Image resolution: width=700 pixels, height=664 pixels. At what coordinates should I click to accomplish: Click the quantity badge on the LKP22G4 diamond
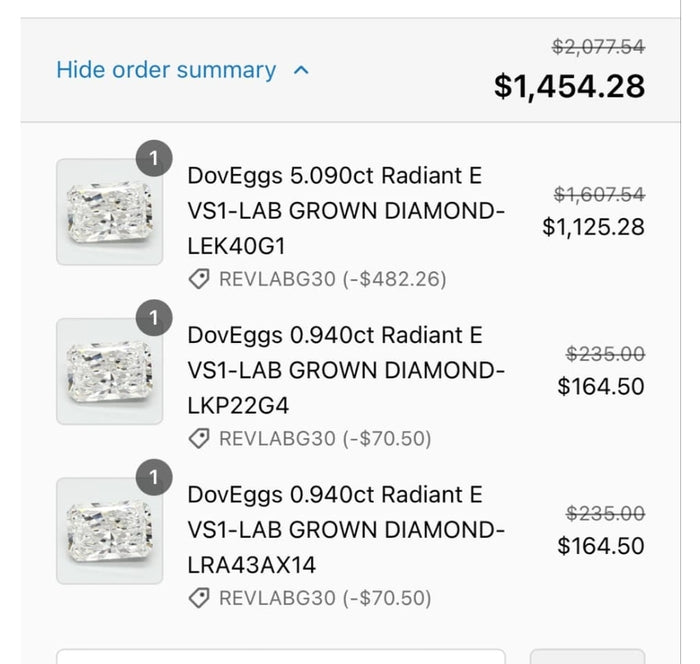154,319
